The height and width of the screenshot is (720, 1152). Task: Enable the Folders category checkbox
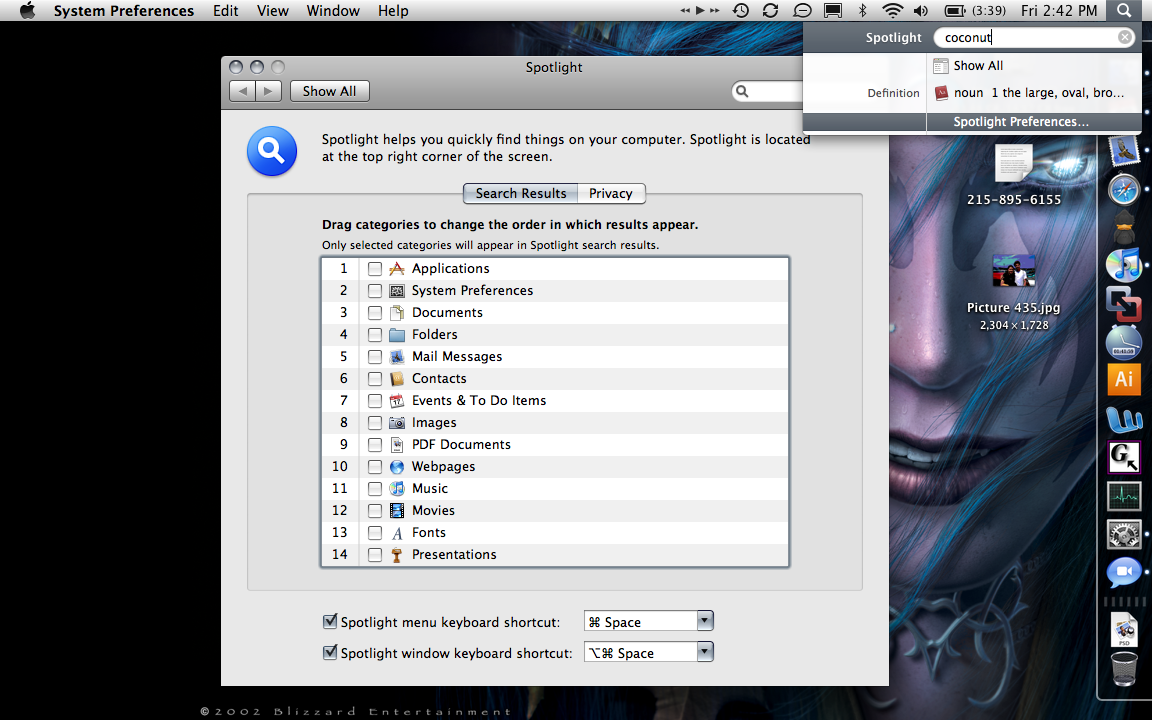pos(375,335)
